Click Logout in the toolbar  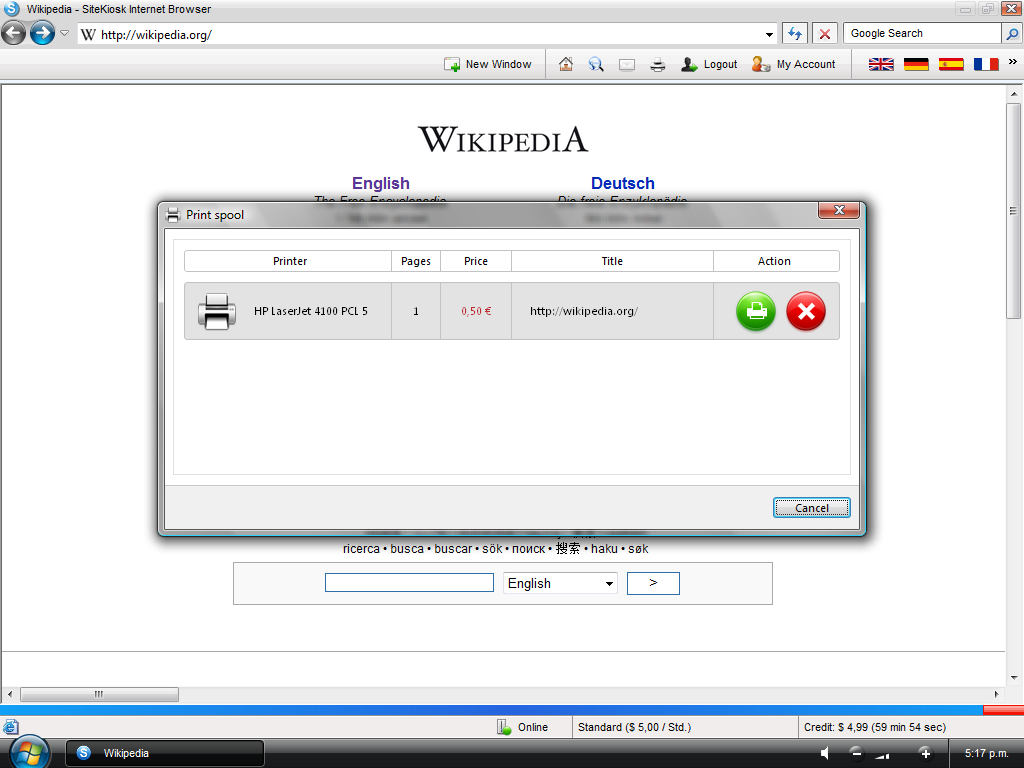point(709,64)
